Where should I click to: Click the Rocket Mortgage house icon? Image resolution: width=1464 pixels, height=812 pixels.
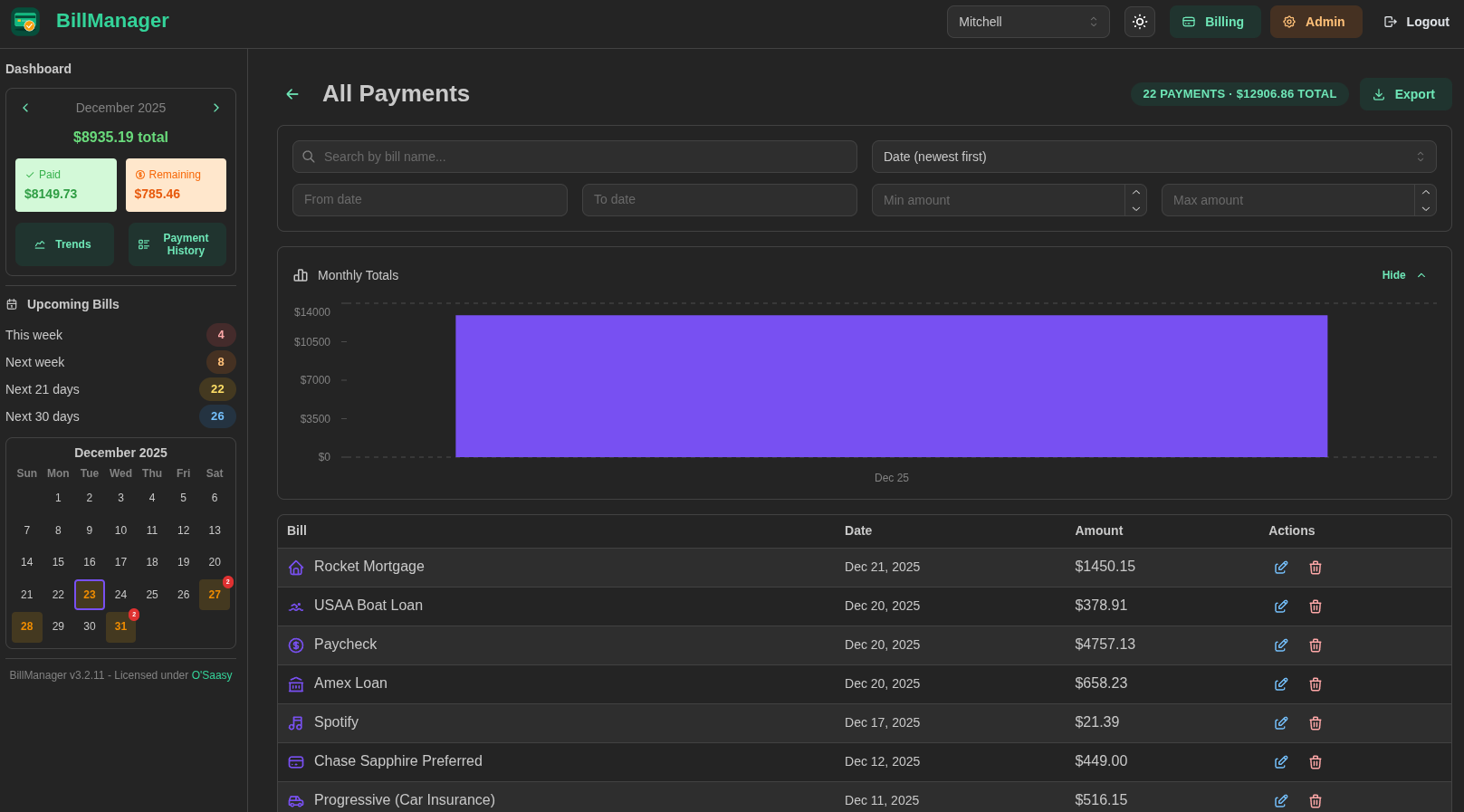pyautogui.click(x=296, y=568)
